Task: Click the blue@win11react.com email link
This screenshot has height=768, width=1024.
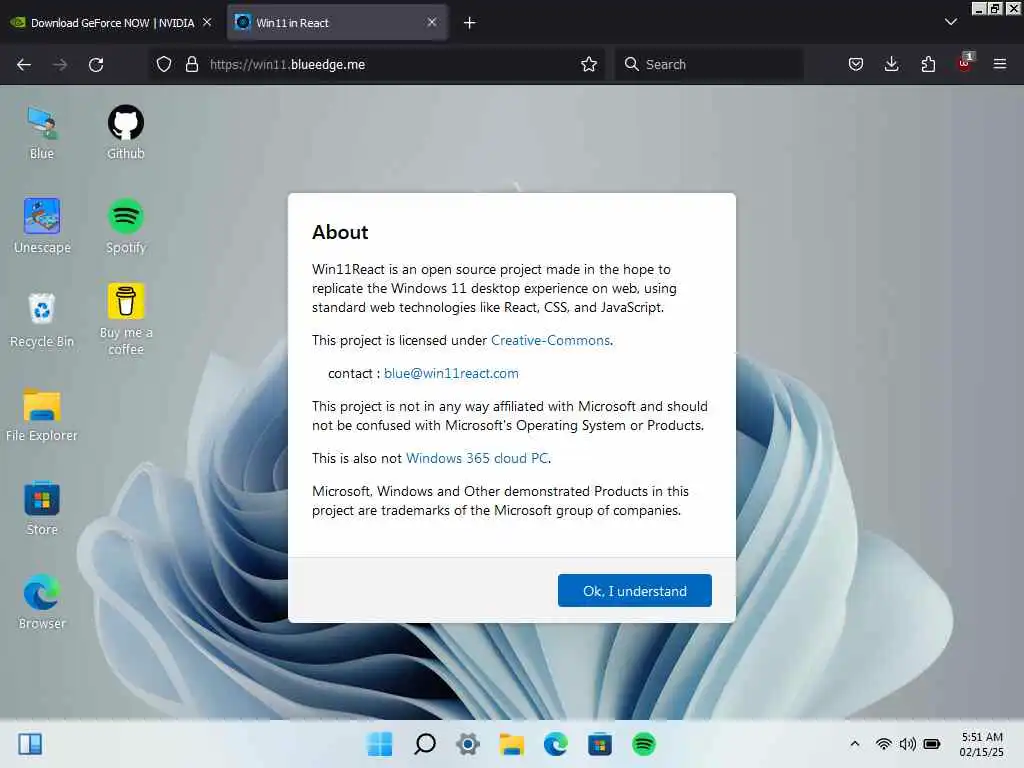Action: pos(451,373)
